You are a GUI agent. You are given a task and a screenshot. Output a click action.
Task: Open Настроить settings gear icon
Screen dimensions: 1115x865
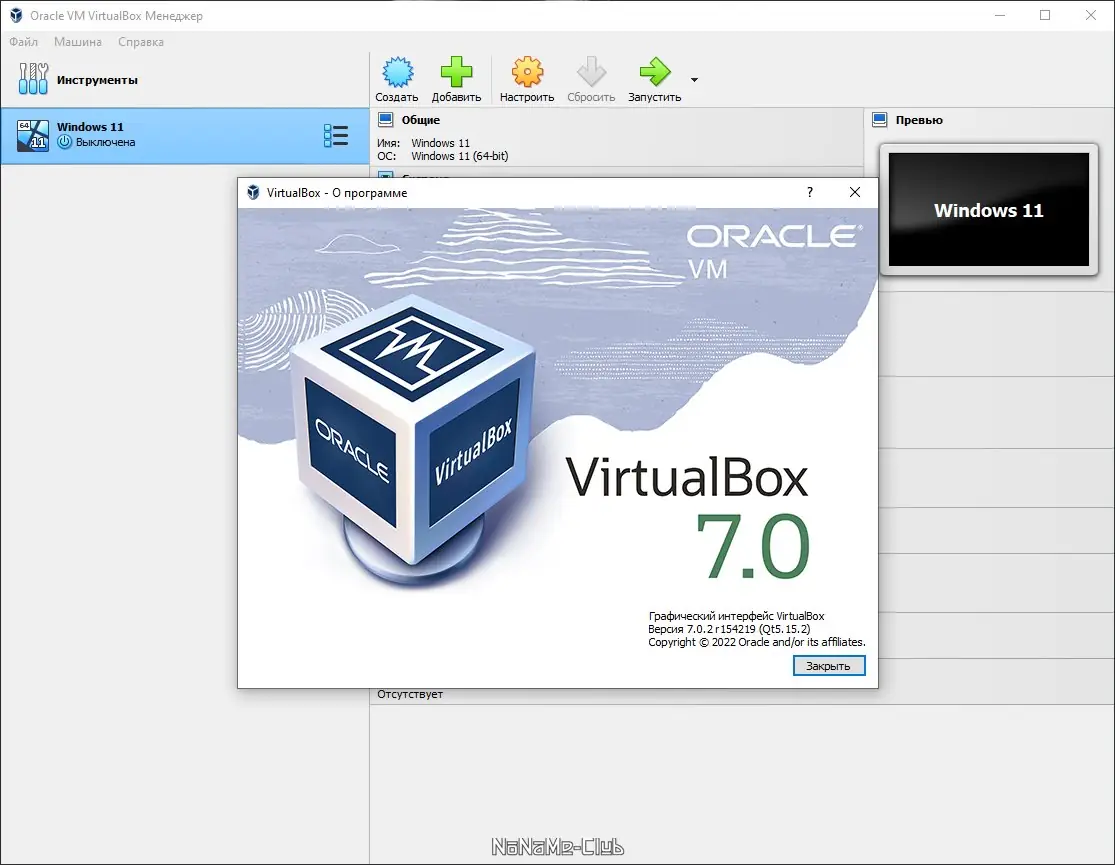point(527,72)
